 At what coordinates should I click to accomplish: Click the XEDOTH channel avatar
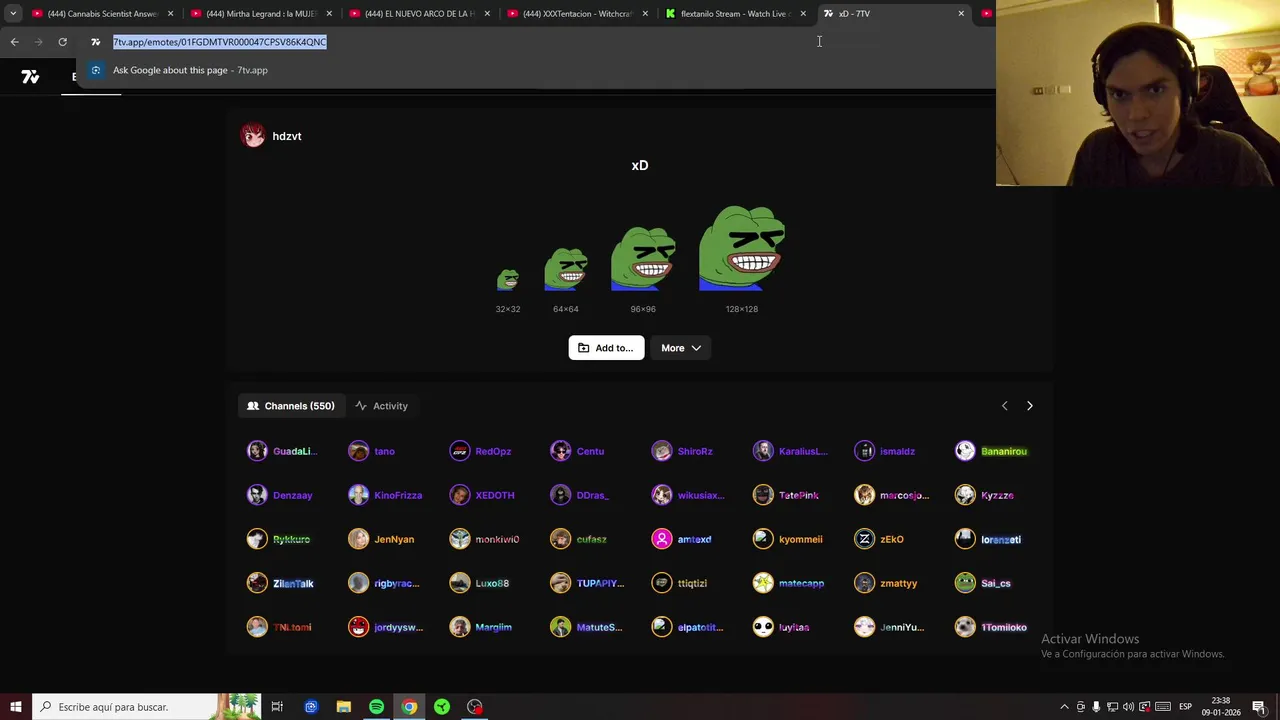tap(460, 495)
